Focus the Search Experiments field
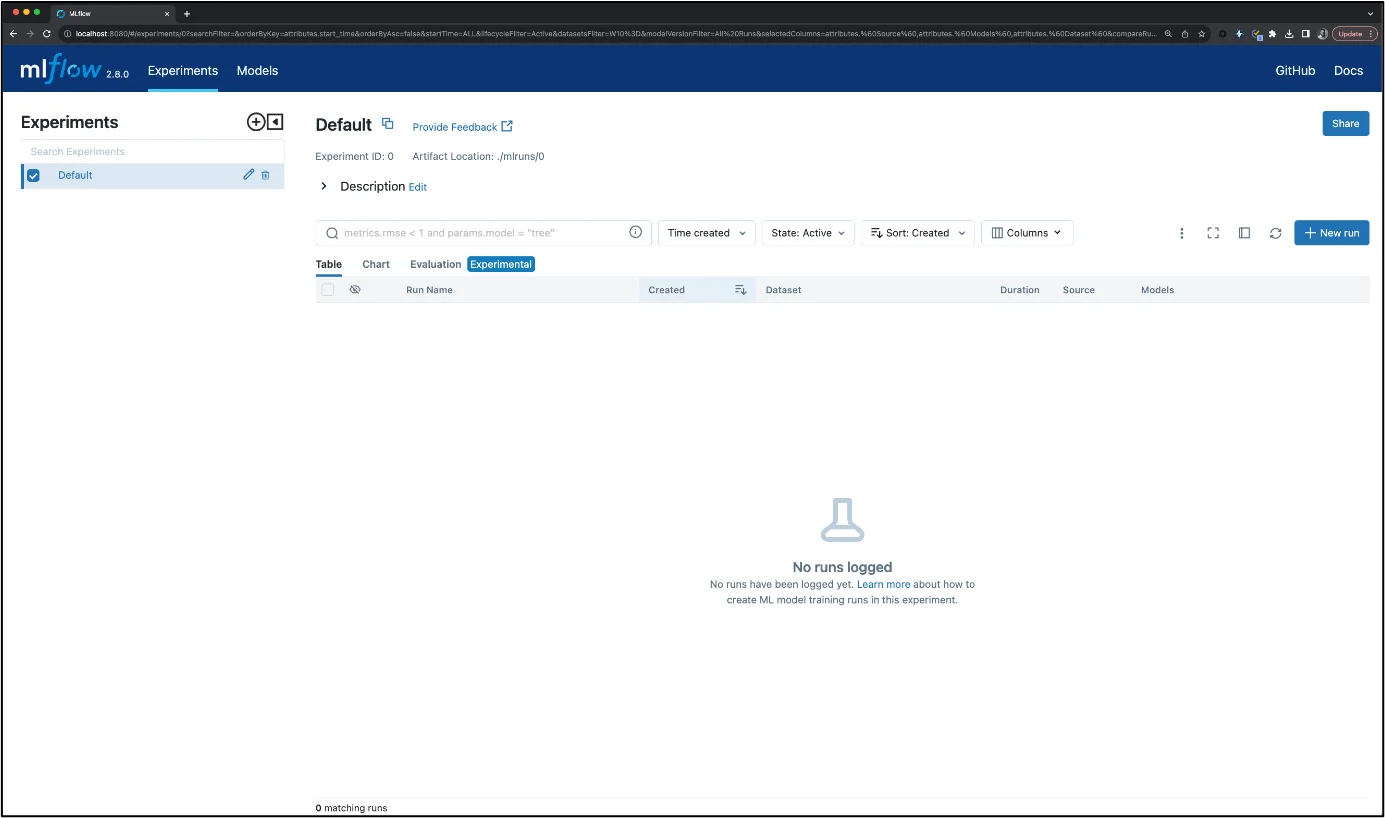1385x818 pixels. click(152, 152)
